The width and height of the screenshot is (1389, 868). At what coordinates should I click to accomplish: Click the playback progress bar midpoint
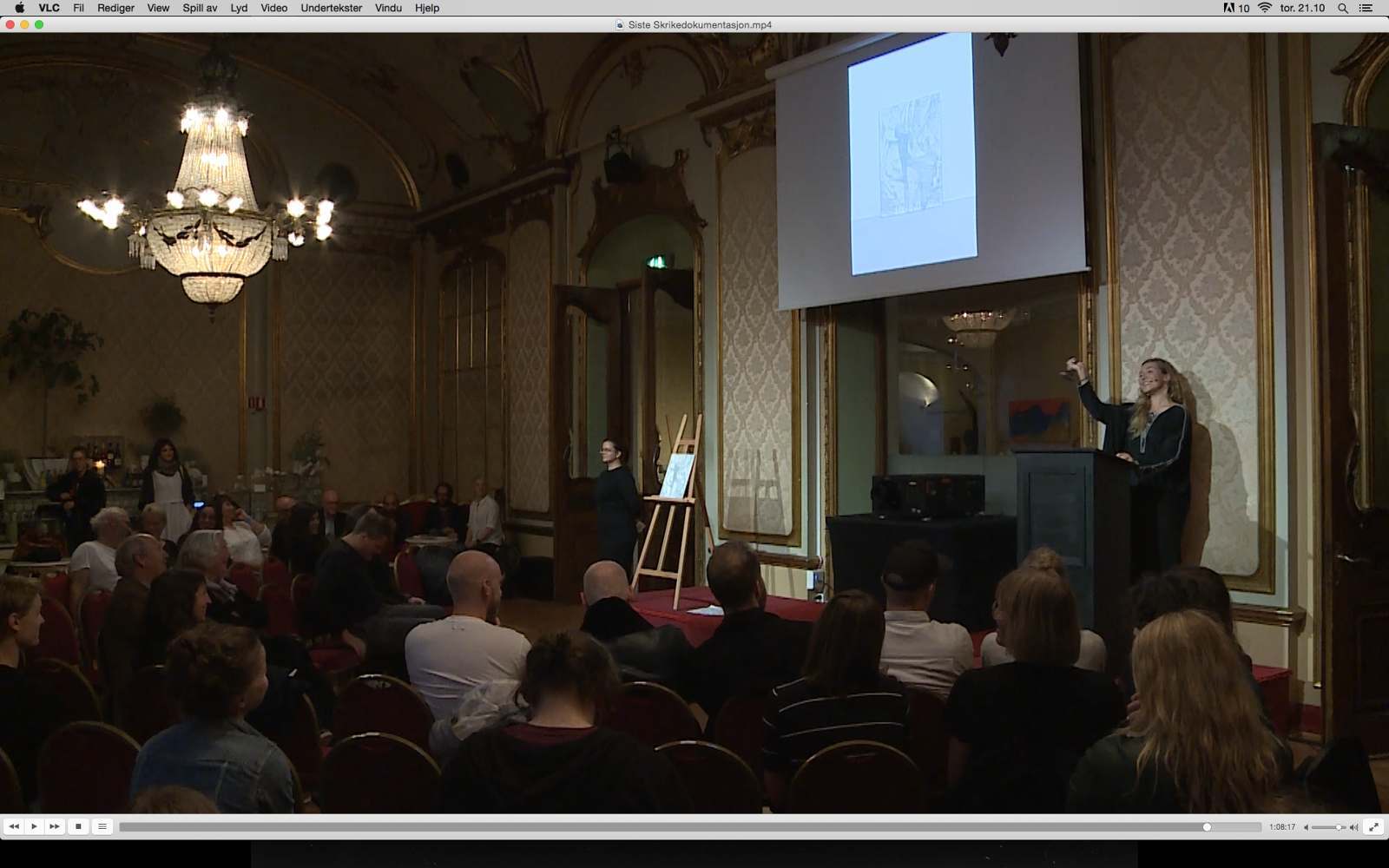click(x=690, y=827)
